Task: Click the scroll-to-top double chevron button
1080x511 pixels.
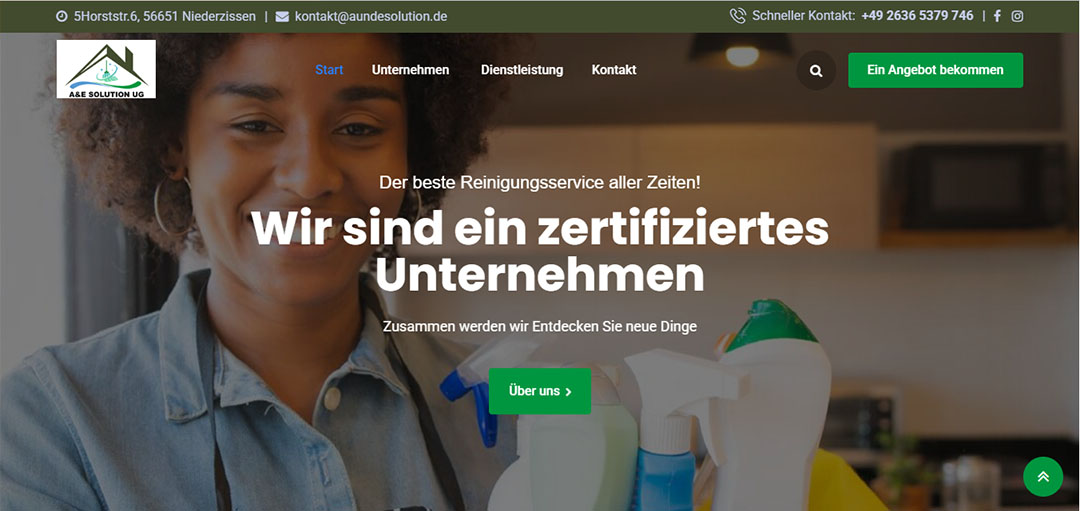Action: 1043,477
